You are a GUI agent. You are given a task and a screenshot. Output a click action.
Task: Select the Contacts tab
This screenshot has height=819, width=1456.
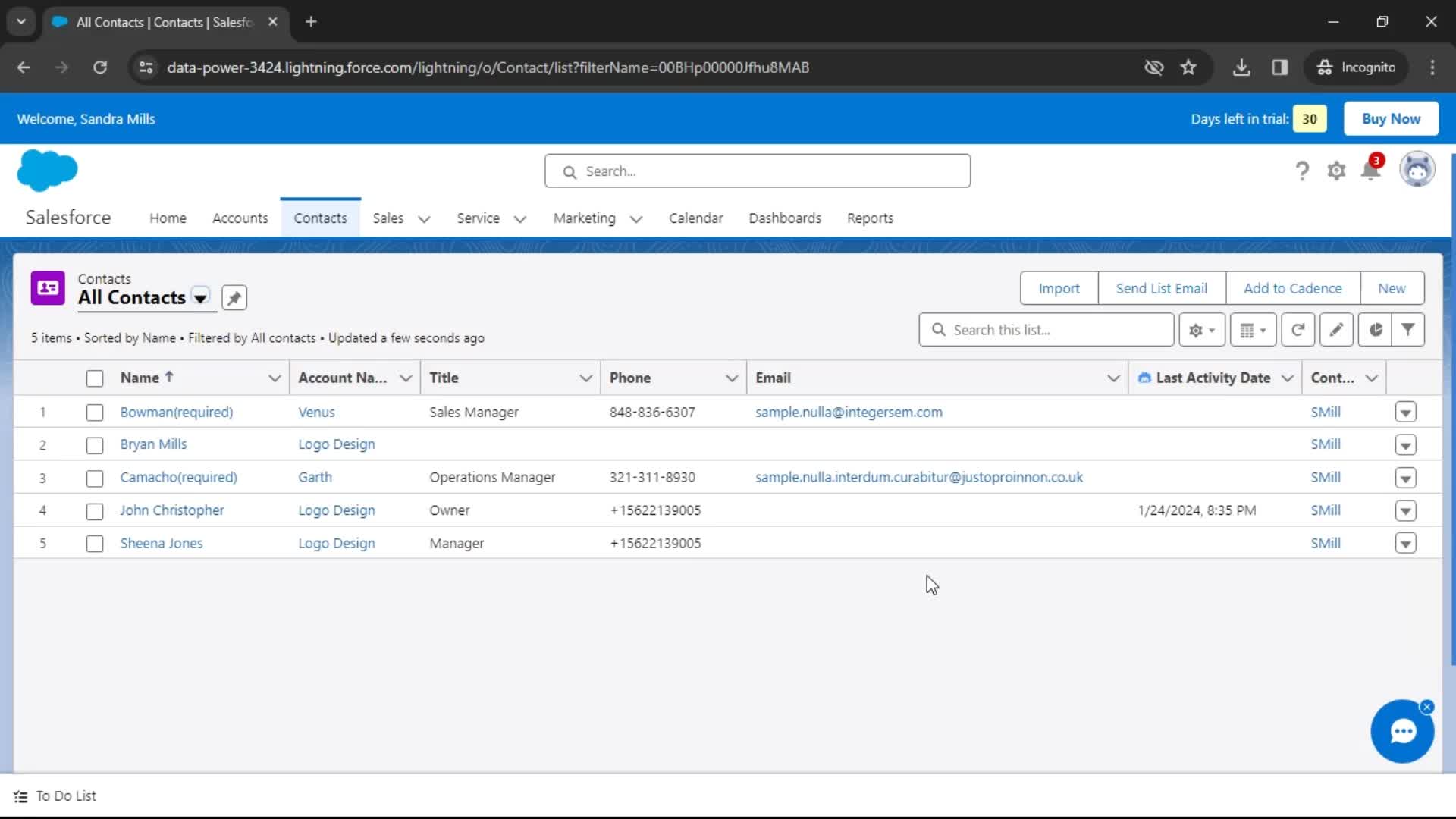tap(320, 218)
